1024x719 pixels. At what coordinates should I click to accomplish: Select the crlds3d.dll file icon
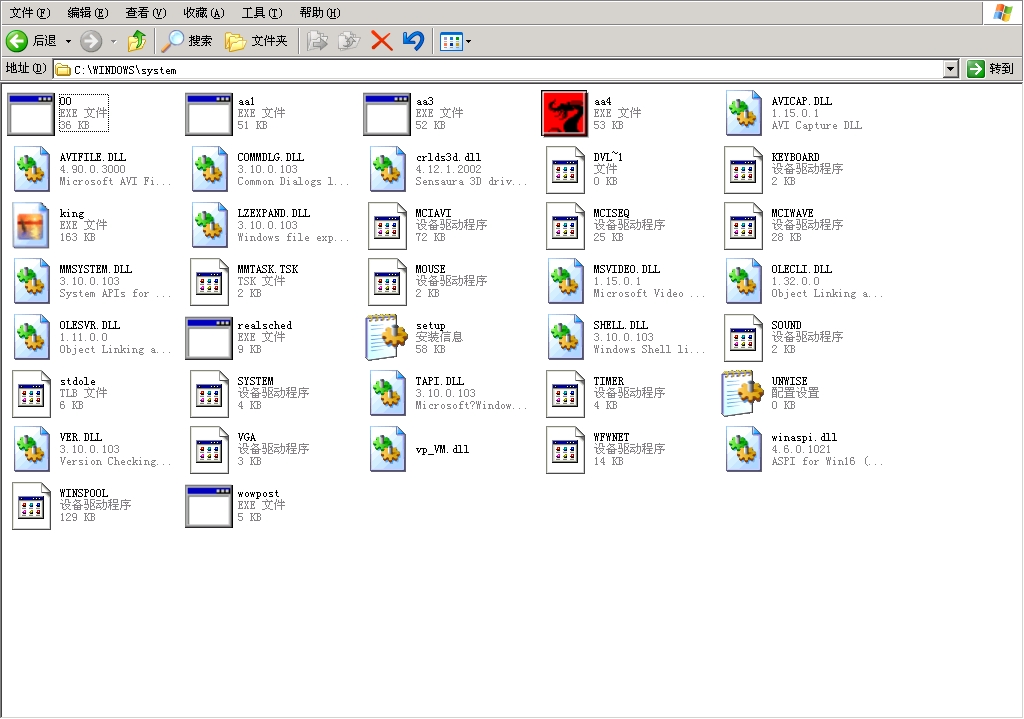coord(387,169)
